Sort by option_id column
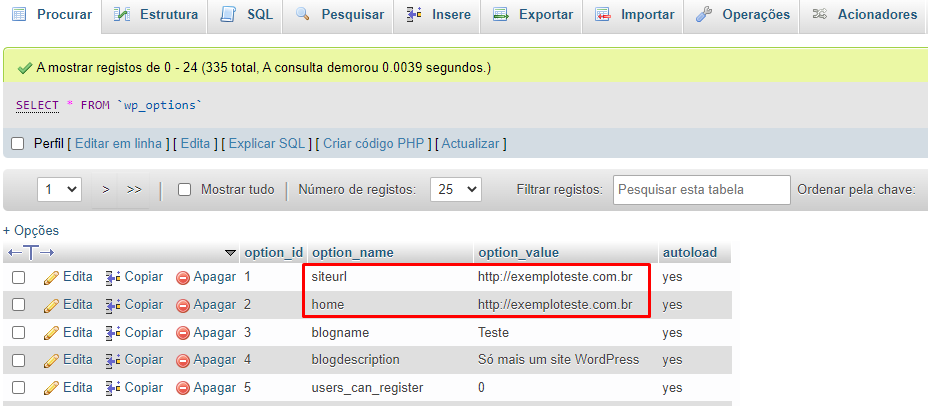The height and width of the screenshot is (406, 928). [x=273, y=253]
